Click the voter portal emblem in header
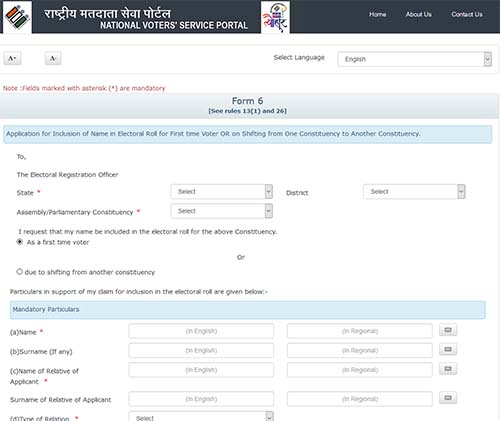The image size is (500, 421). pos(275,17)
